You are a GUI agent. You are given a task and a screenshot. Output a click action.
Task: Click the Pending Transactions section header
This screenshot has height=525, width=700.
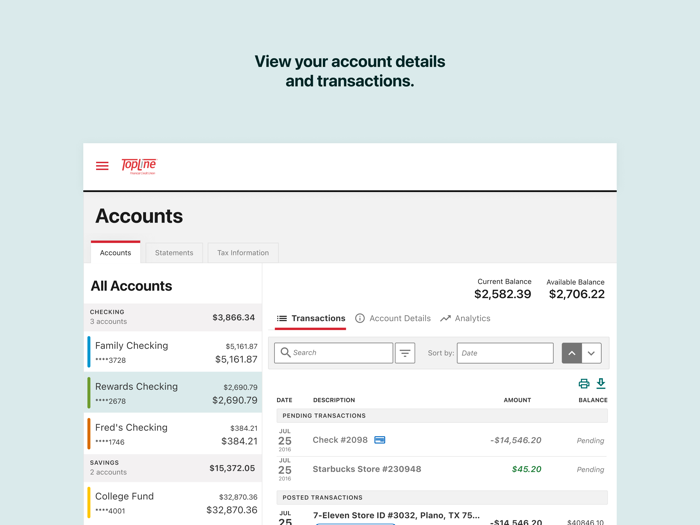442,416
